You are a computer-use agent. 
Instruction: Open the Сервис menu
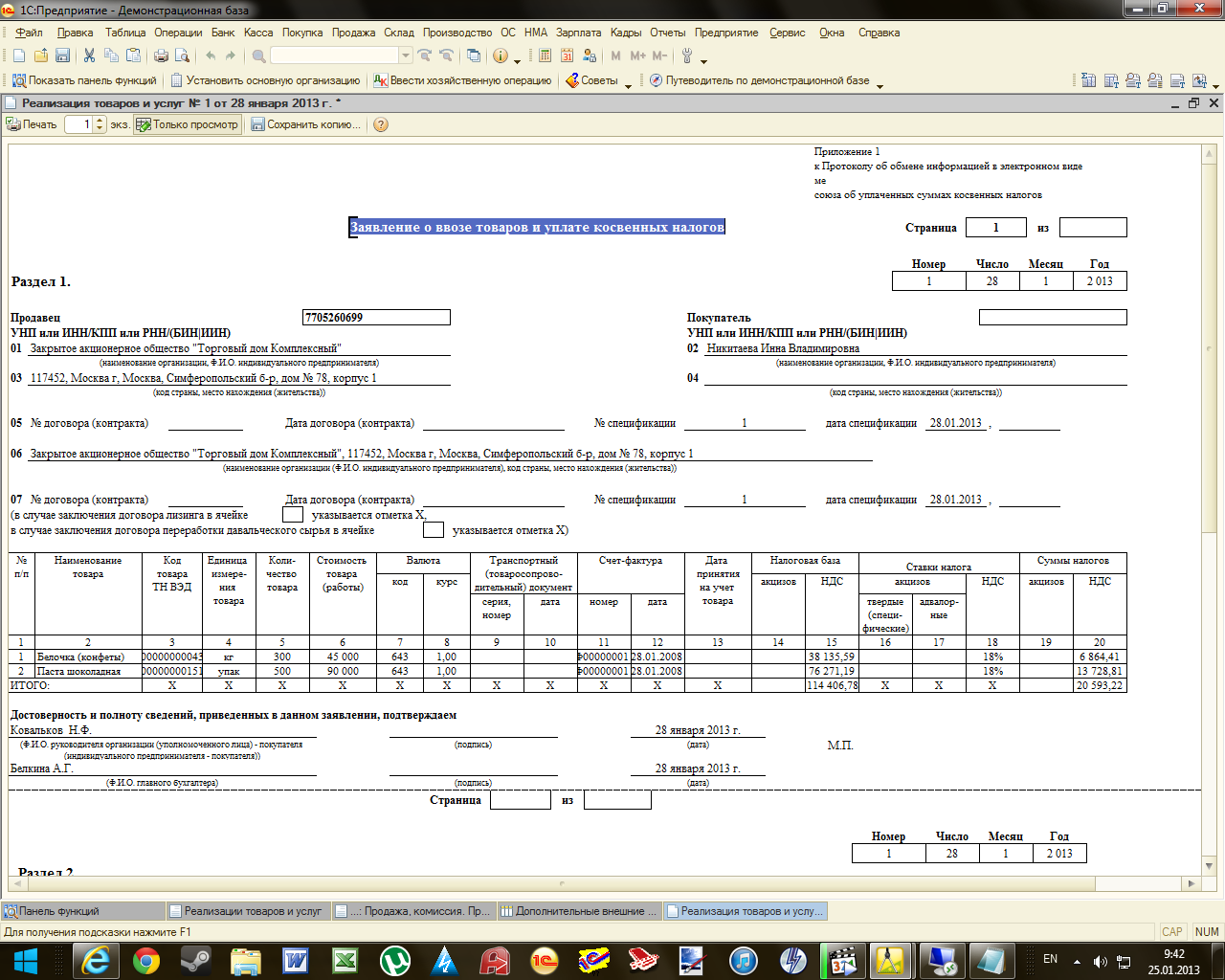[788, 33]
